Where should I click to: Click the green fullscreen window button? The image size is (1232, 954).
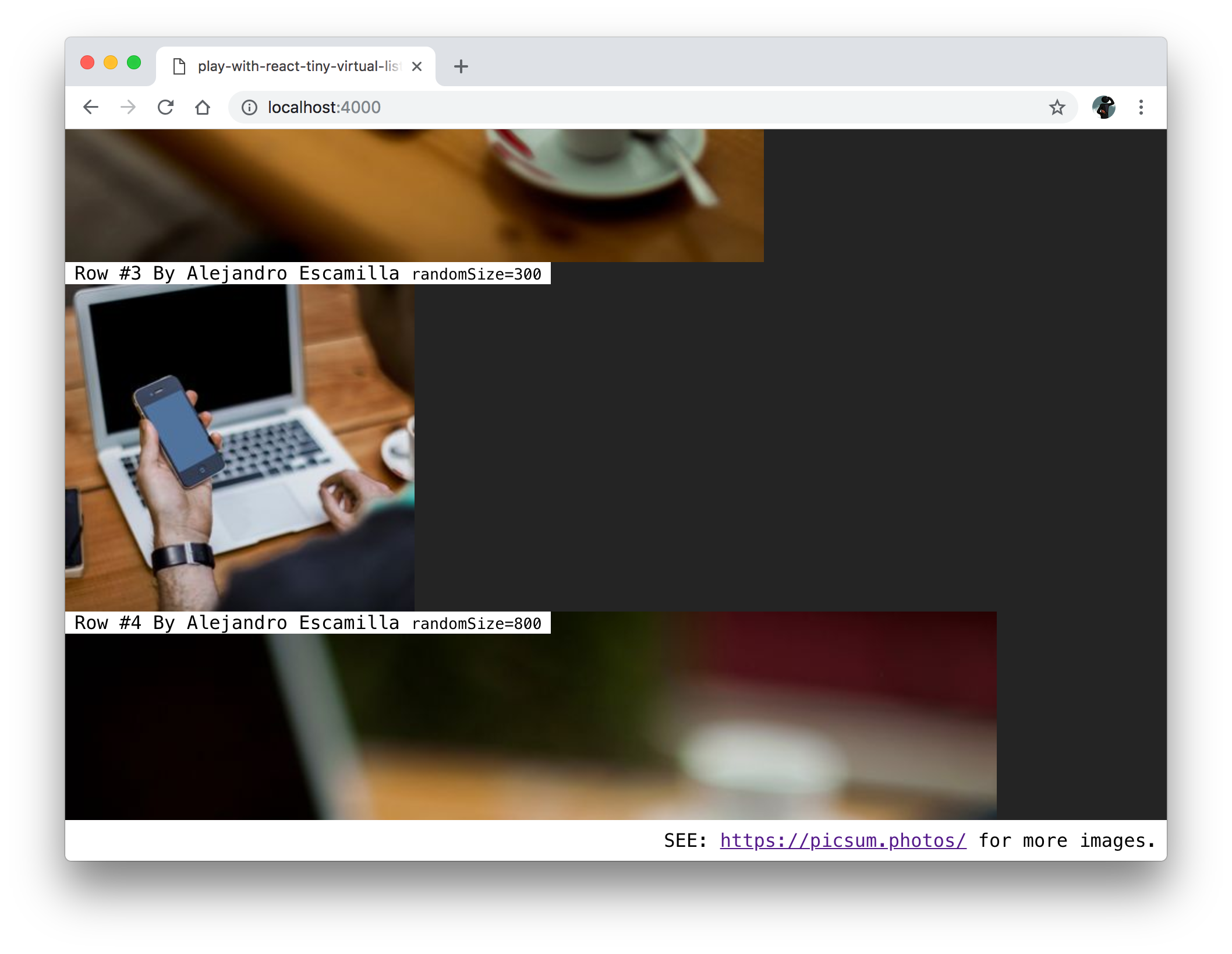[x=134, y=62]
